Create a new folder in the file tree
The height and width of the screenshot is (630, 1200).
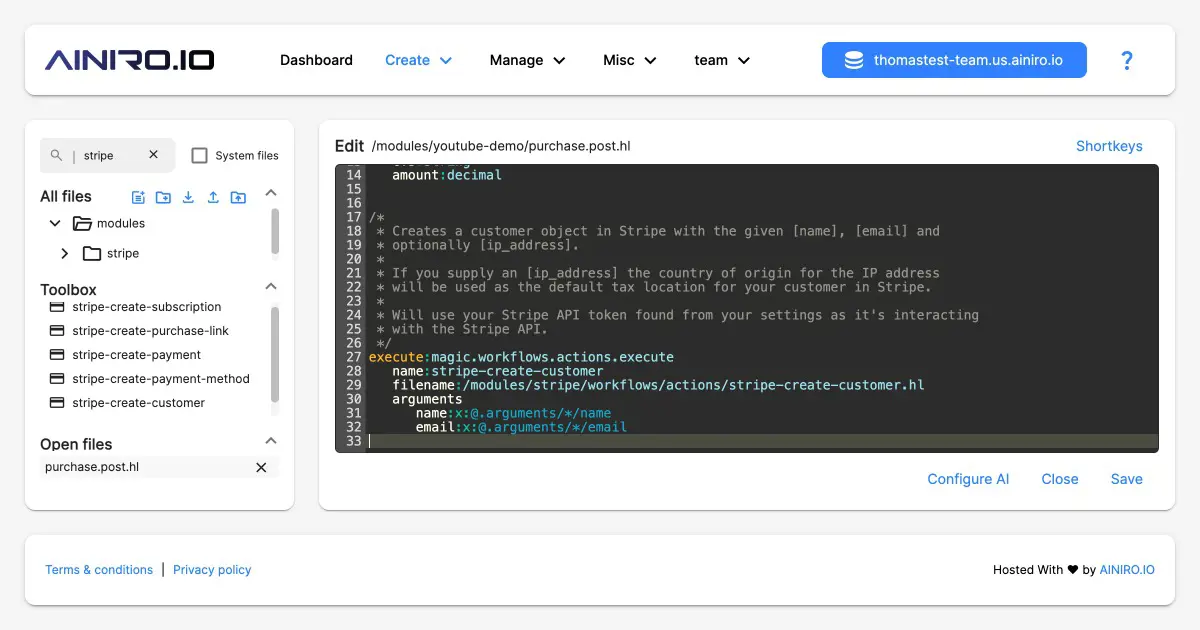click(x=163, y=197)
